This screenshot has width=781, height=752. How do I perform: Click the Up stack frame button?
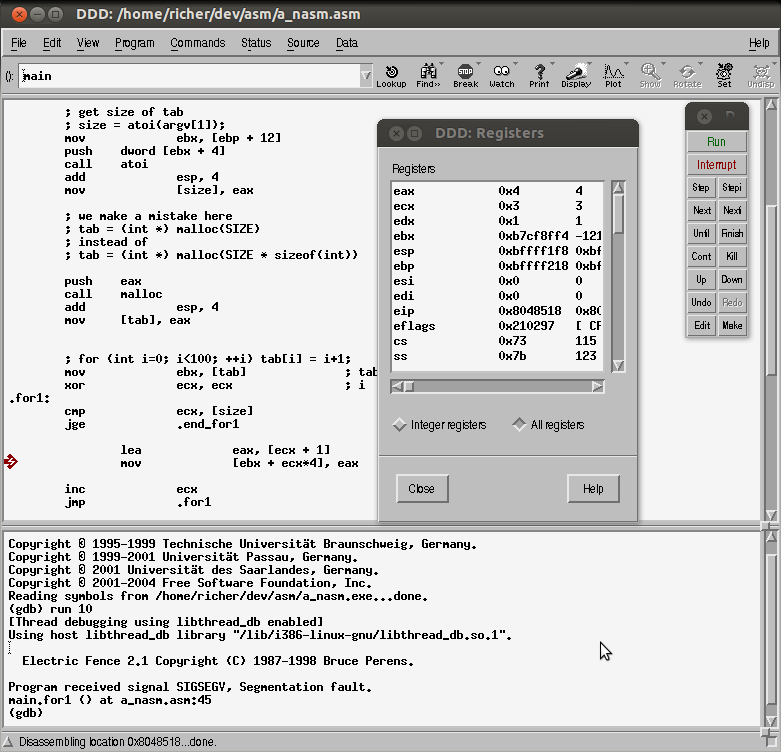701,279
